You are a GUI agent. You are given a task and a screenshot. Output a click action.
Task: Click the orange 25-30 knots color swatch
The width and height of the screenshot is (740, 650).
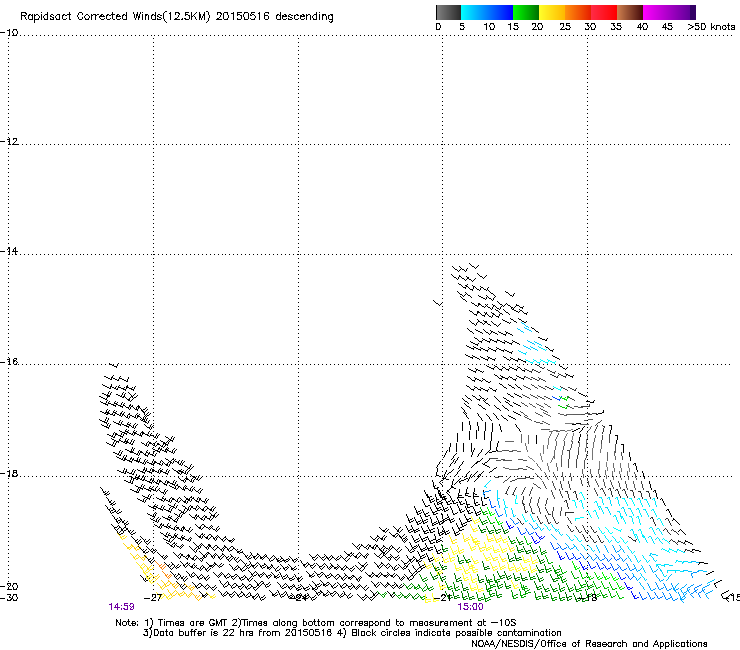click(x=578, y=12)
